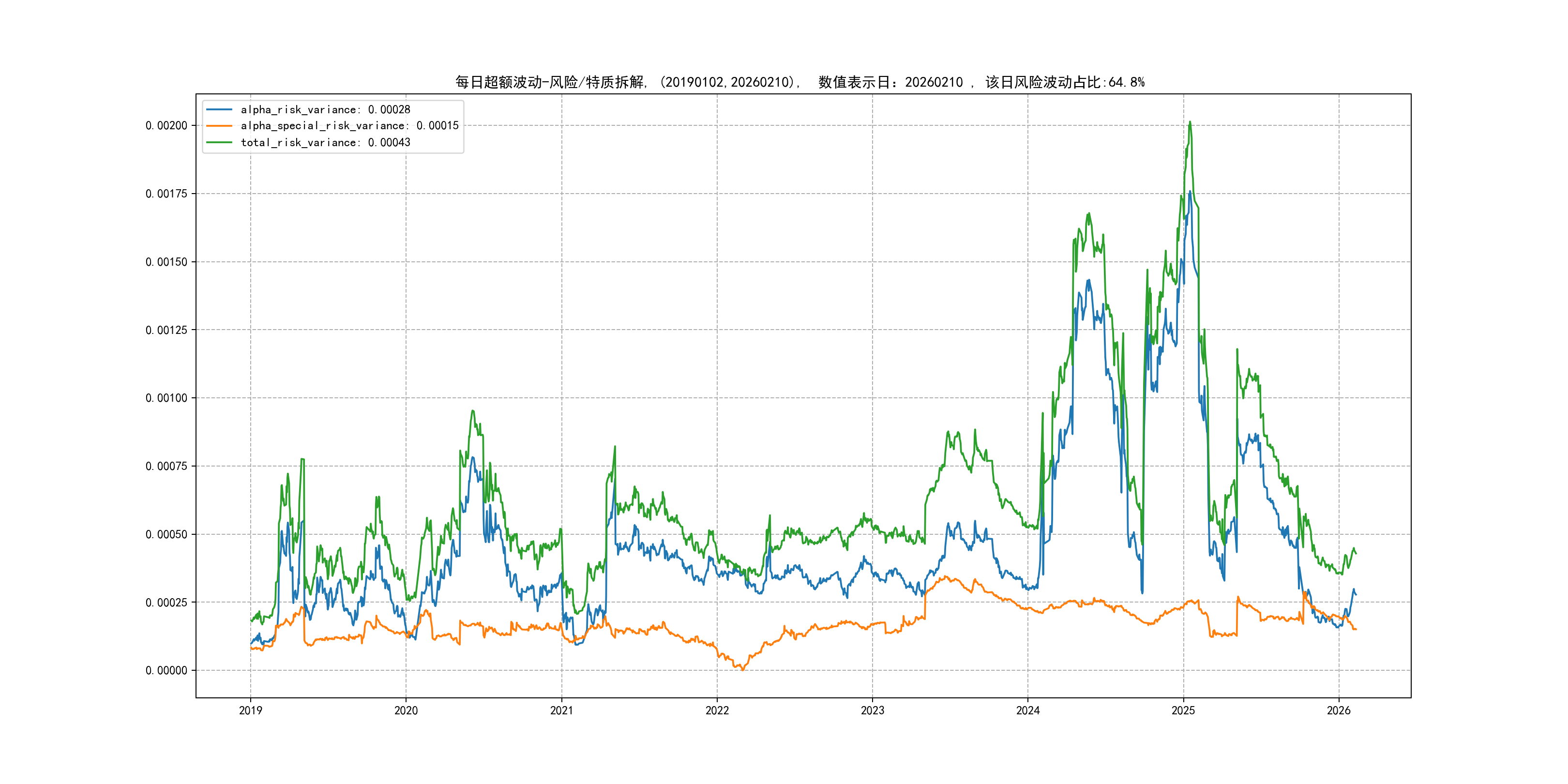The height and width of the screenshot is (784, 1568).
Task: Click the 2026 x-axis tick label
Action: 1339,710
